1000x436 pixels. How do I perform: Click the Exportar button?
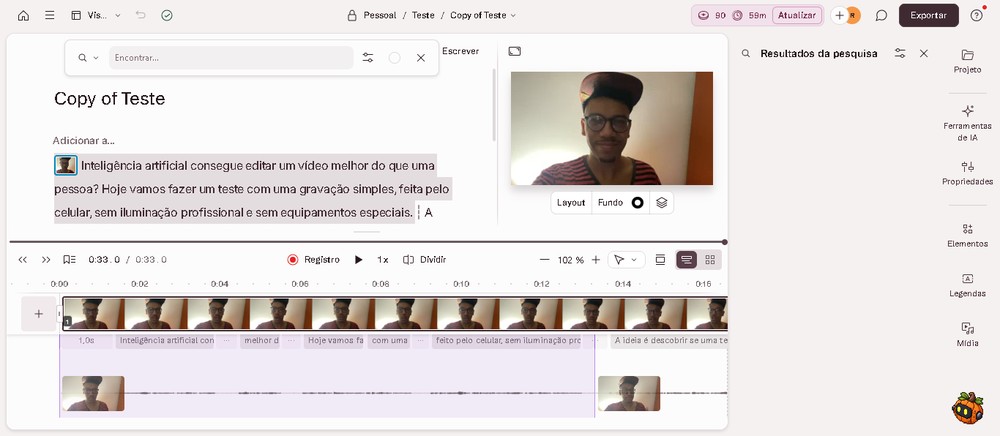[x=929, y=15]
